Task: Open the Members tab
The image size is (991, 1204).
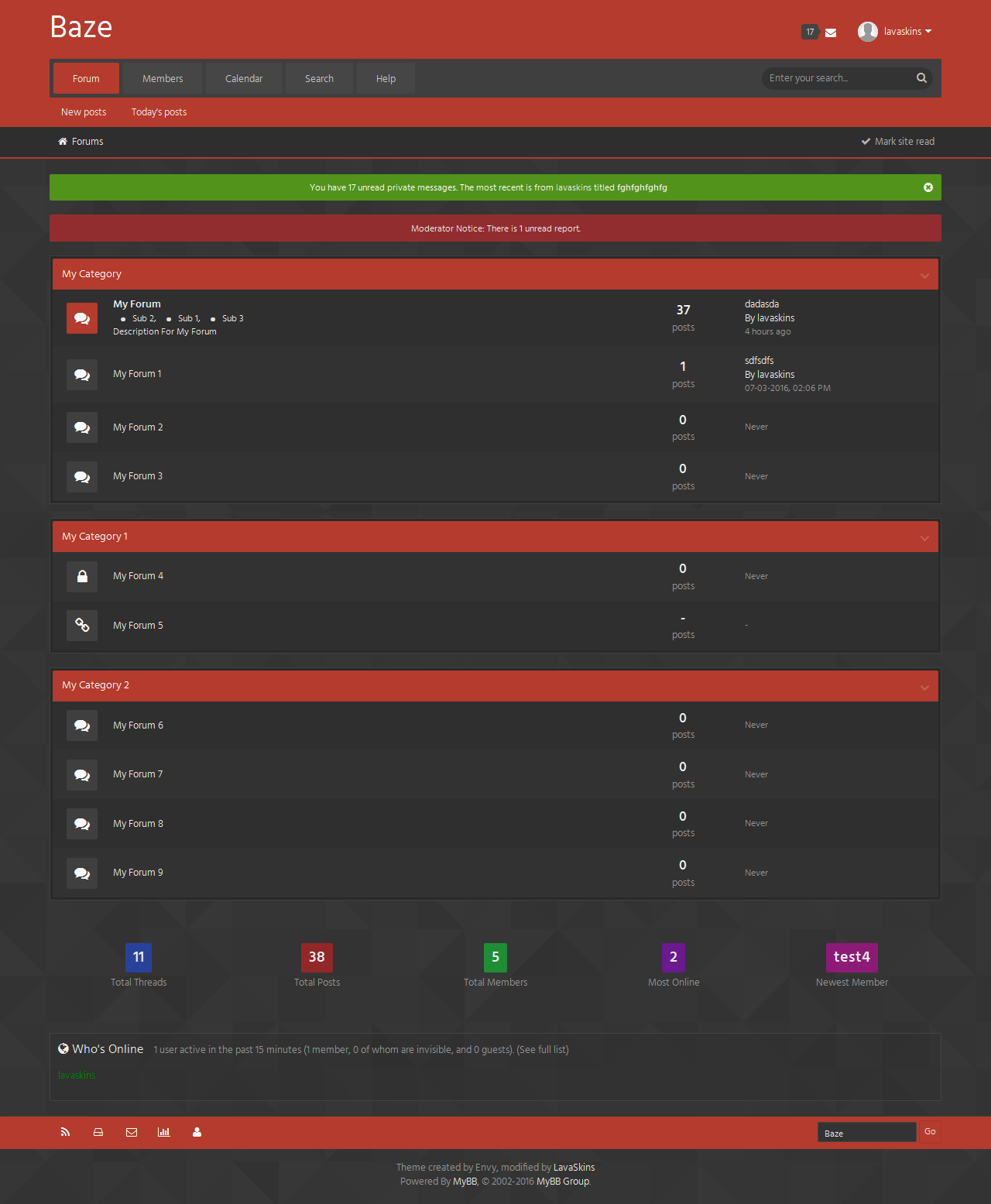Action: (x=163, y=79)
